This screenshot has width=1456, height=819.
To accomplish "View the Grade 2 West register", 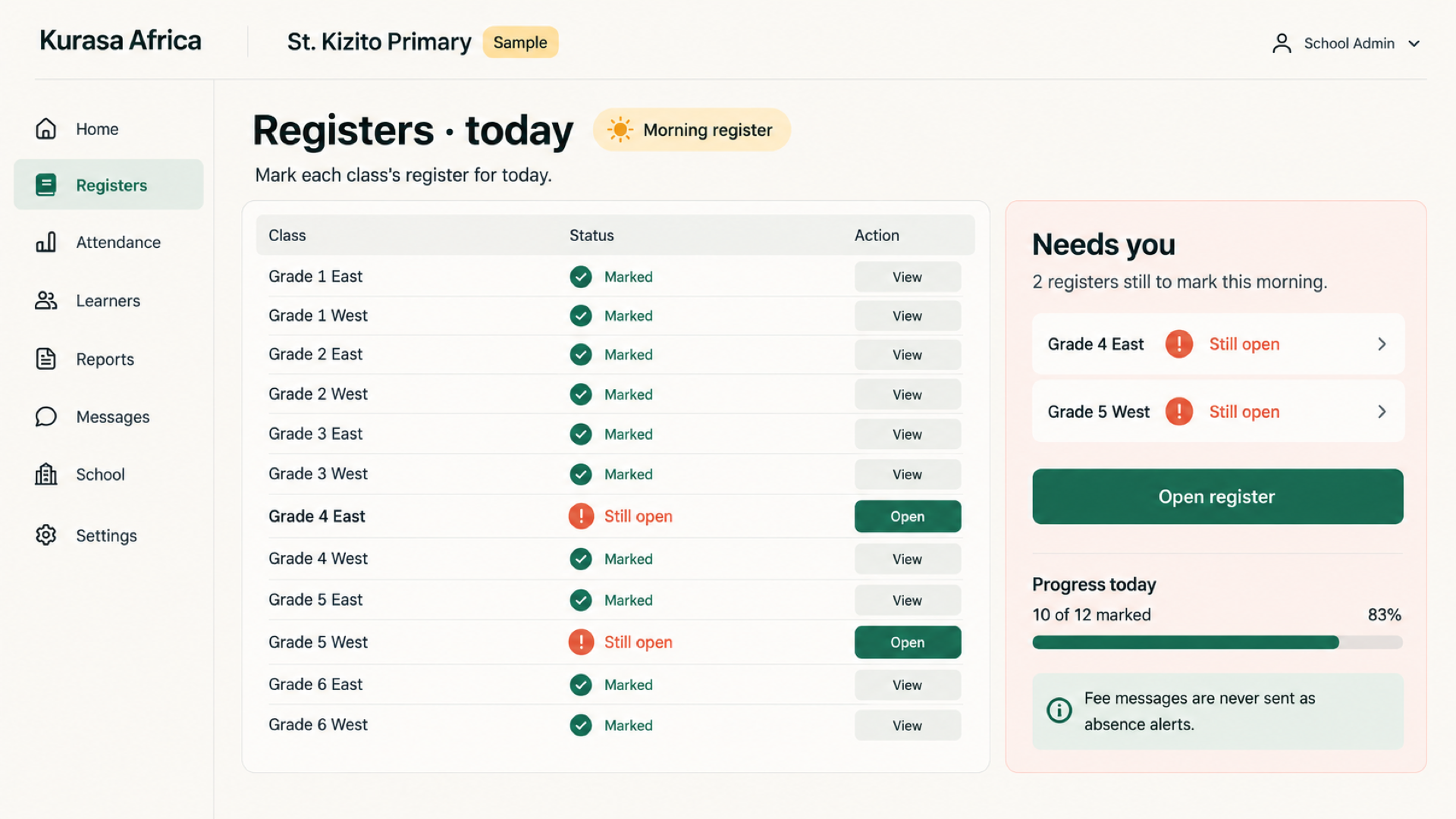I will pyautogui.click(x=908, y=394).
